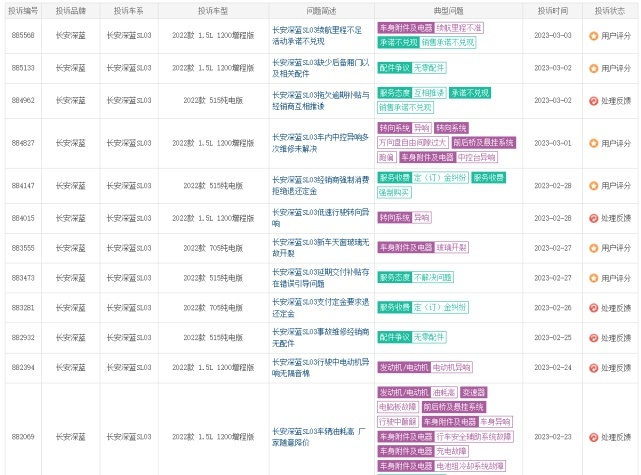Click the red status icon in row 882932
This screenshot has height=475, width=641.
[x=593, y=338]
